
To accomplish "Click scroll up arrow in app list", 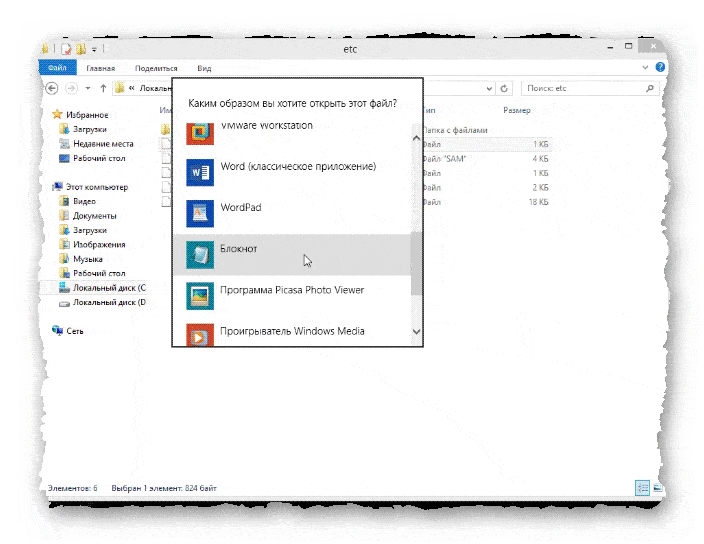I will 416,138.
